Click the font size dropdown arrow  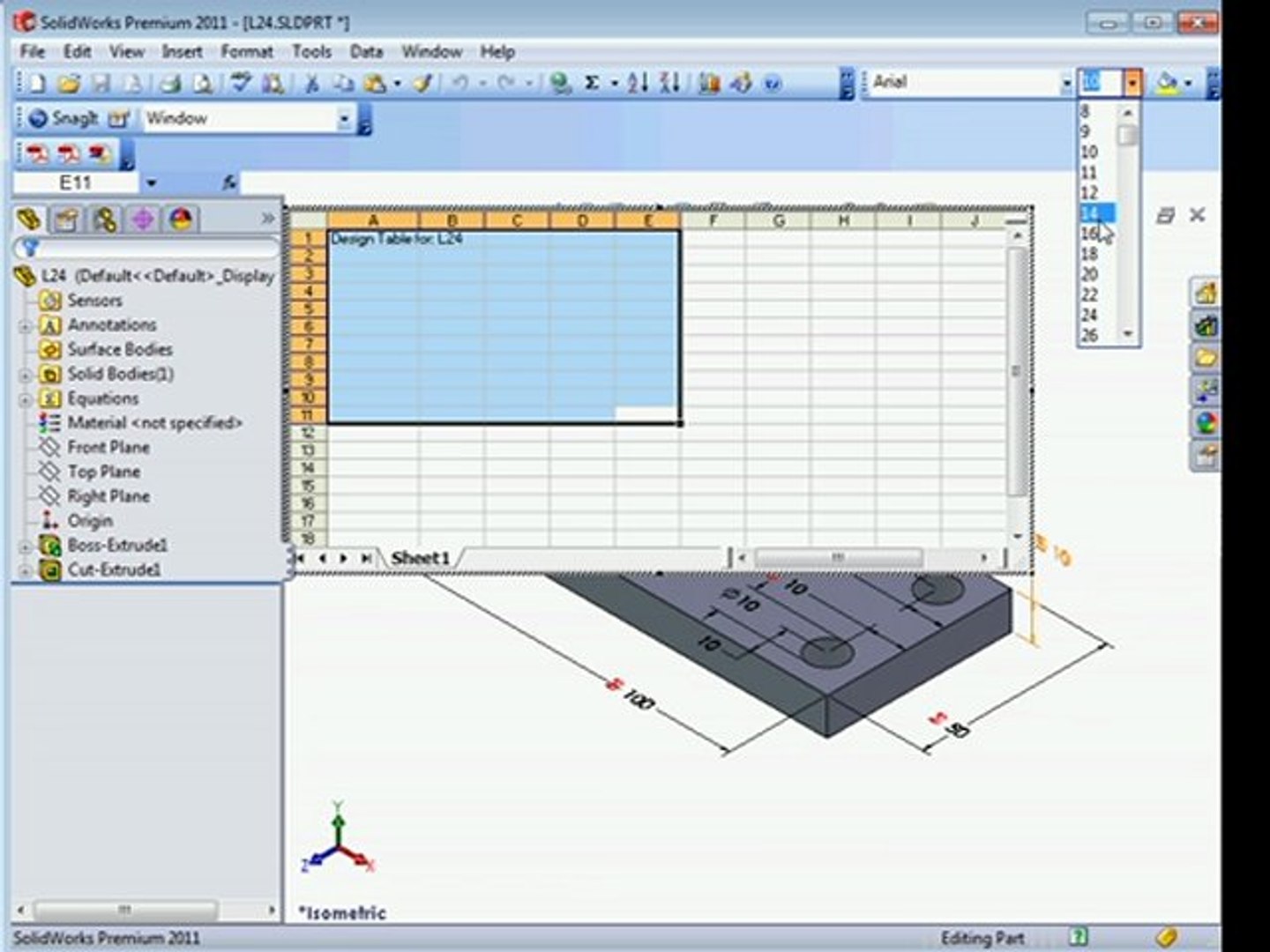click(x=1132, y=84)
